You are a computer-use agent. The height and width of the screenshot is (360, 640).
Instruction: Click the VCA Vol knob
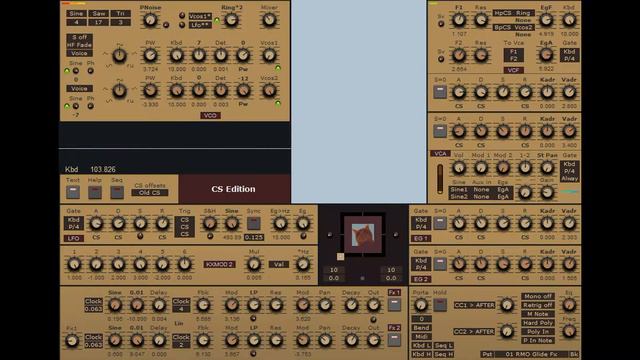459,167
